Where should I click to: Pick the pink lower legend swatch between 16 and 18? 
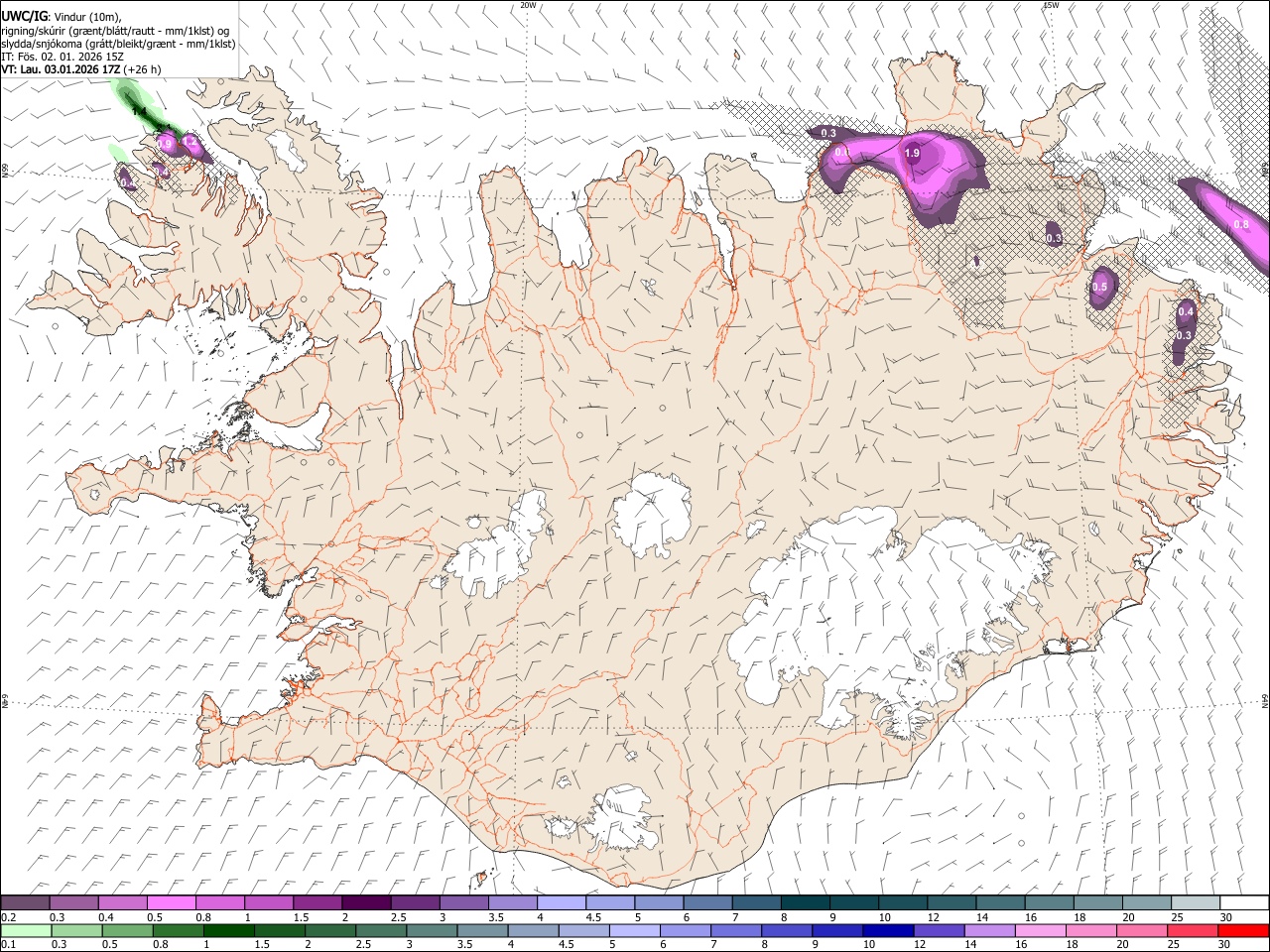point(1041,930)
